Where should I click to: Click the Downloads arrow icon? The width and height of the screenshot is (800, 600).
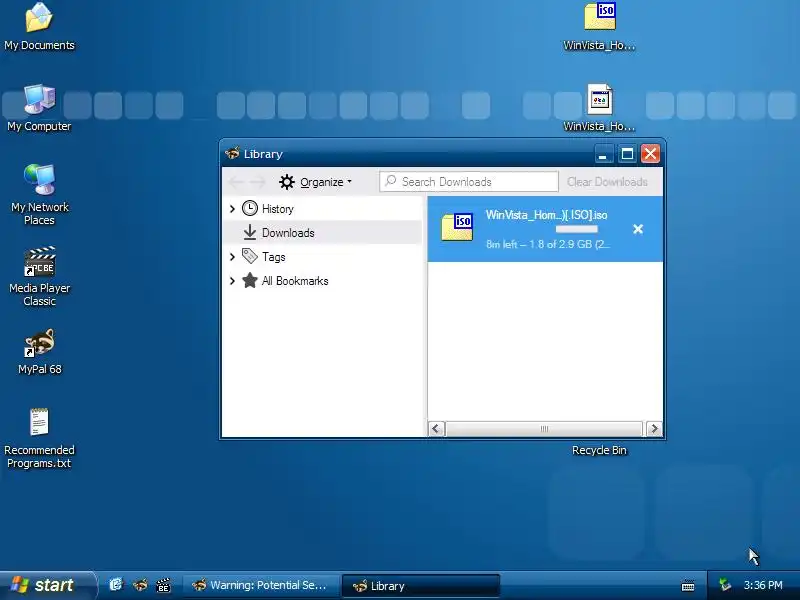249,233
